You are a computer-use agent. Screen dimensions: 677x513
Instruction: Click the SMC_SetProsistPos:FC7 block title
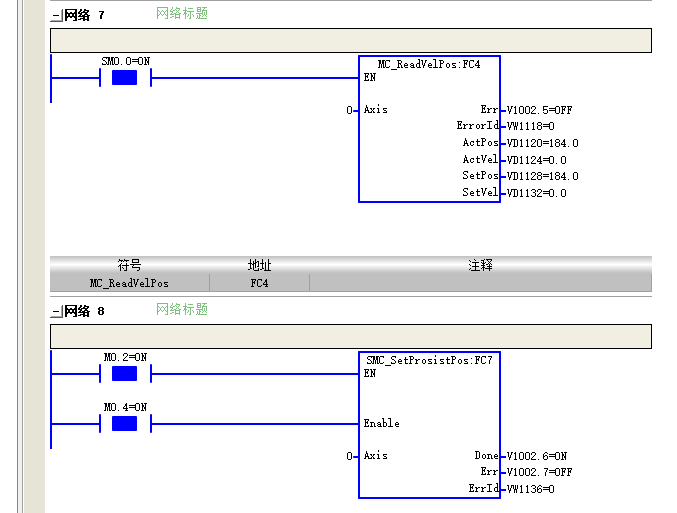(429, 360)
